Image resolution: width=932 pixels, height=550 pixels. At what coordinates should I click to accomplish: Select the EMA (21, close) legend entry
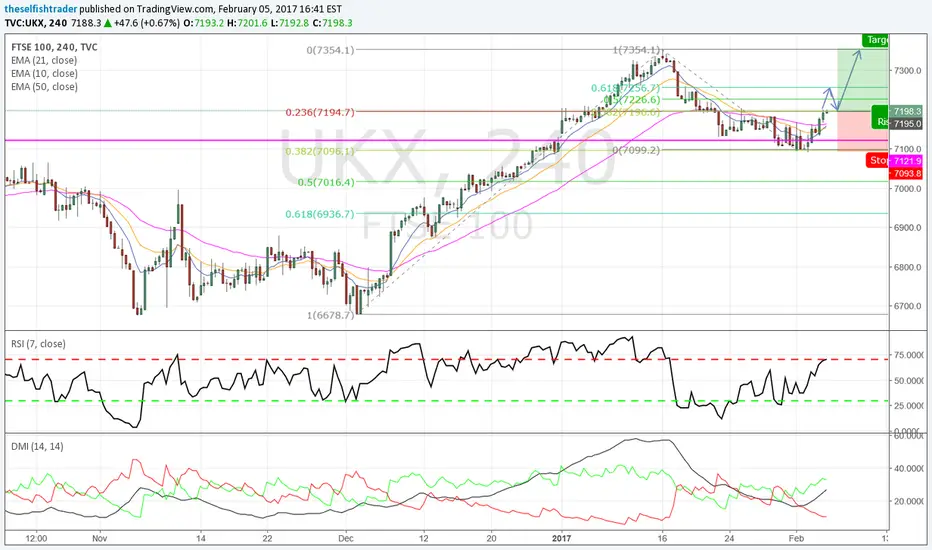pos(44,60)
